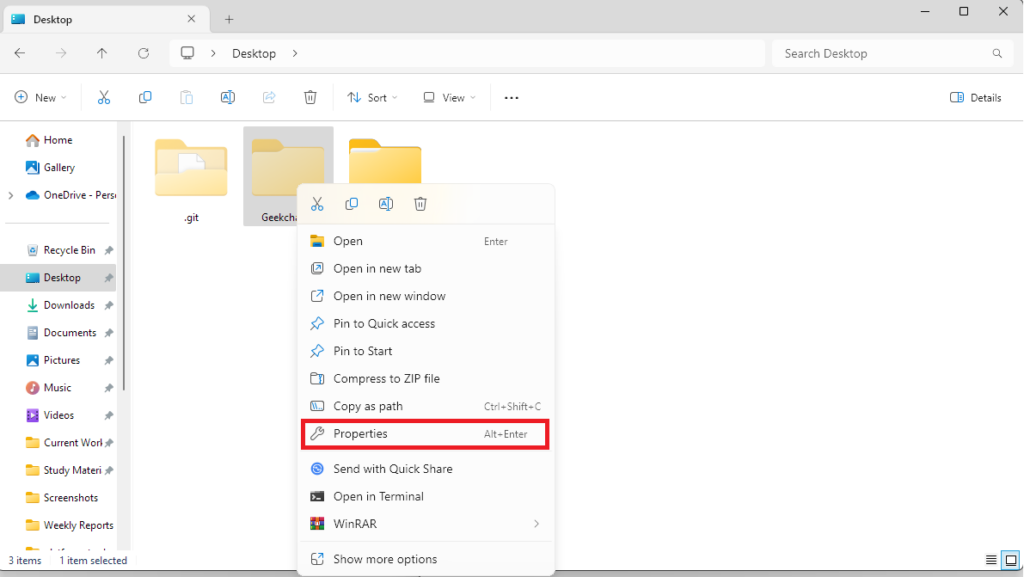Open Downloads in the sidebar

click(69, 305)
